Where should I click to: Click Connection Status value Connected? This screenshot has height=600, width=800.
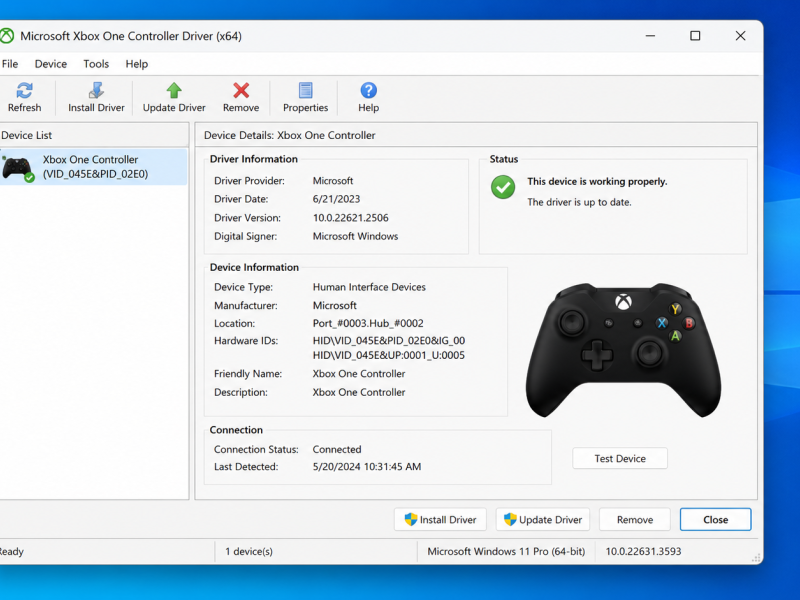tap(337, 449)
